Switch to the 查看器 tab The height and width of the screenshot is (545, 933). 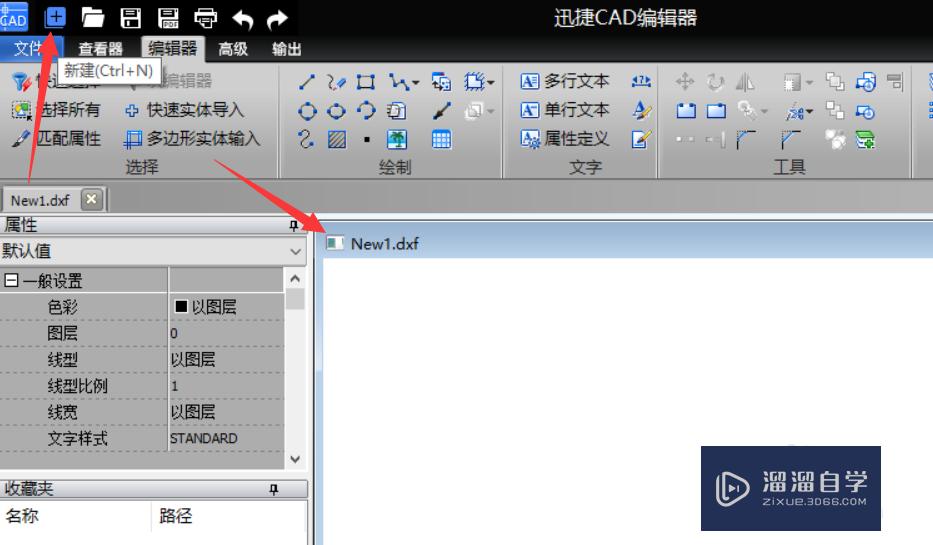click(x=100, y=49)
